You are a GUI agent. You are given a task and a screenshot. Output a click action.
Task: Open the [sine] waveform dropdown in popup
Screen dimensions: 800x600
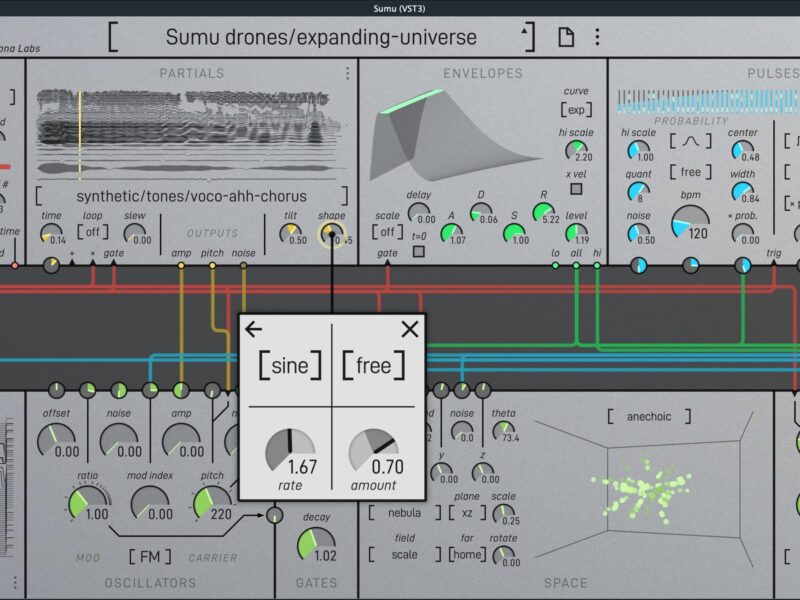coord(291,366)
